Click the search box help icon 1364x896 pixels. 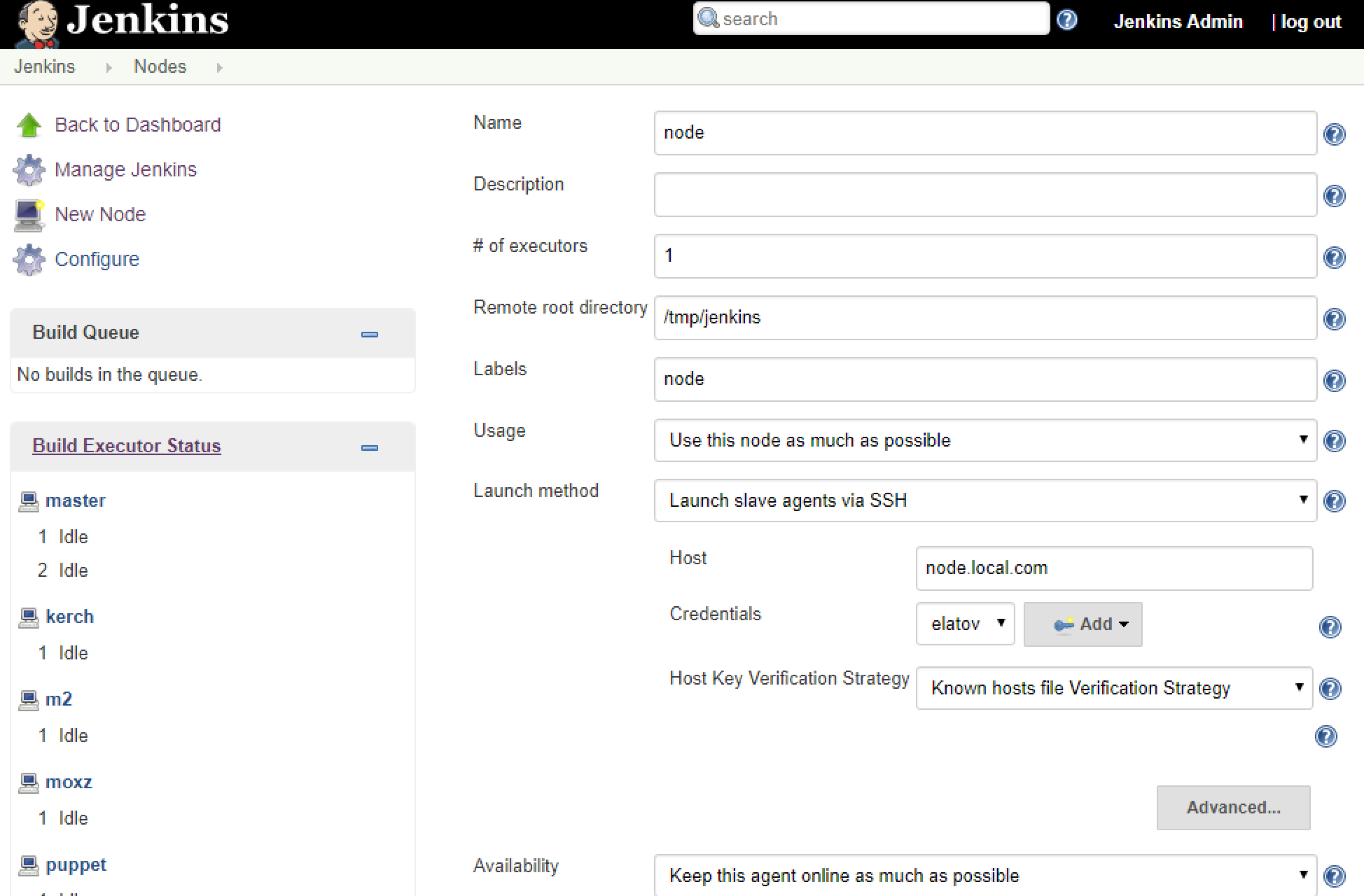[x=1066, y=20]
